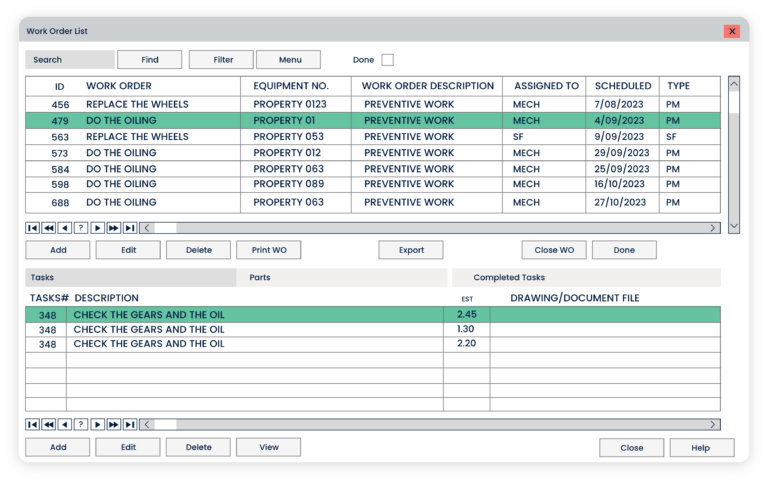Open the Filter button

tap(221, 60)
